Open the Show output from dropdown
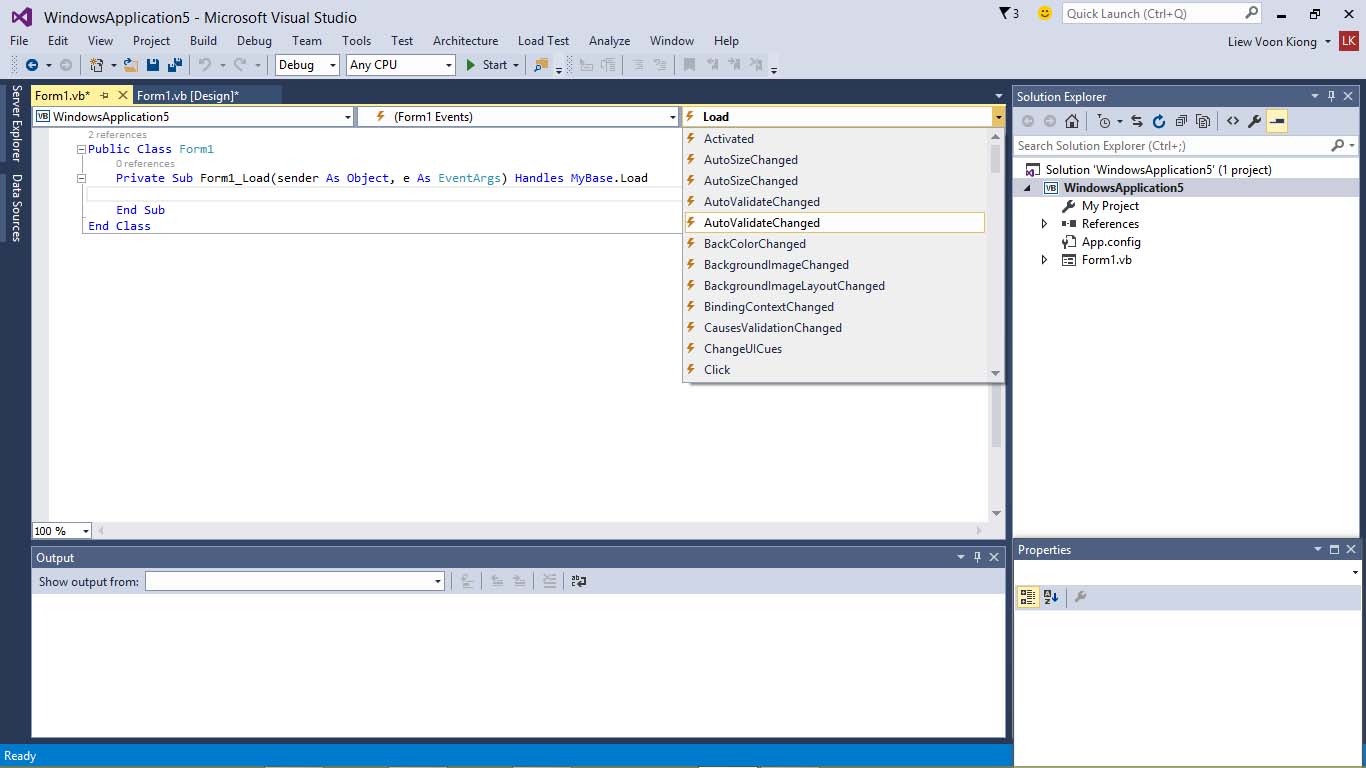The image size is (1366, 768). coord(295,581)
